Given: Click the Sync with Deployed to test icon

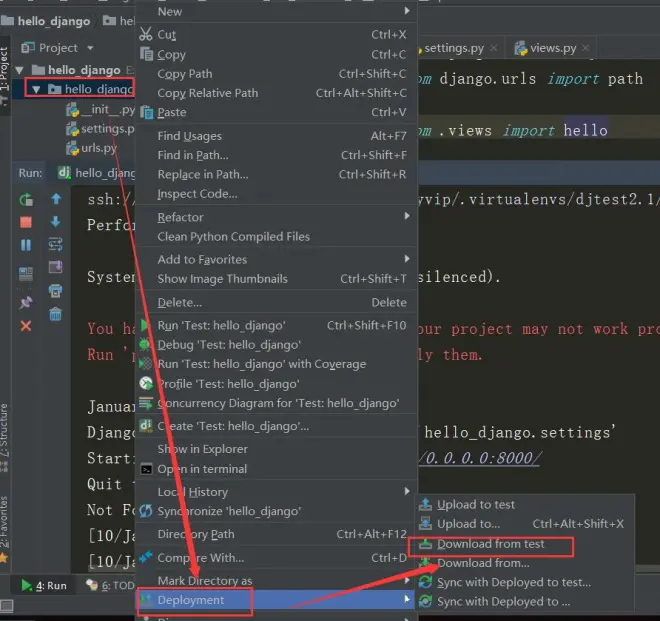Looking at the screenshot, I should click(426, 582).
